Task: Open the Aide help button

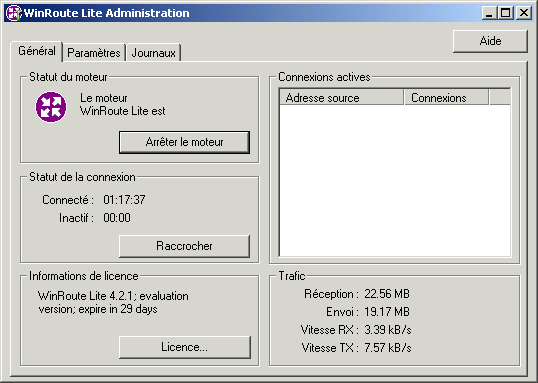Action: (x=490, y=41)
